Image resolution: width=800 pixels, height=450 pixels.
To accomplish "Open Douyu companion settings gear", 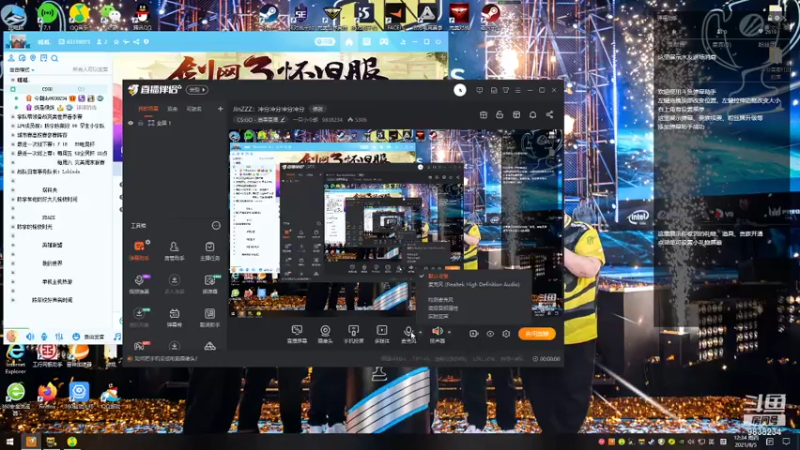I will 506,334.
